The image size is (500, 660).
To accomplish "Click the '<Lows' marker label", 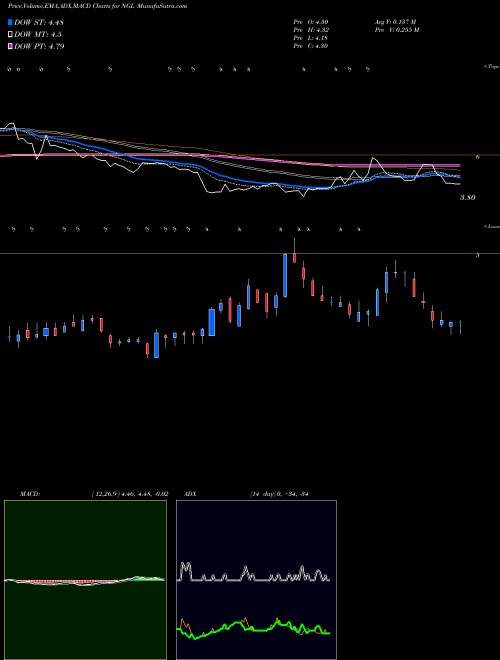I will click(x=491, y=226).
